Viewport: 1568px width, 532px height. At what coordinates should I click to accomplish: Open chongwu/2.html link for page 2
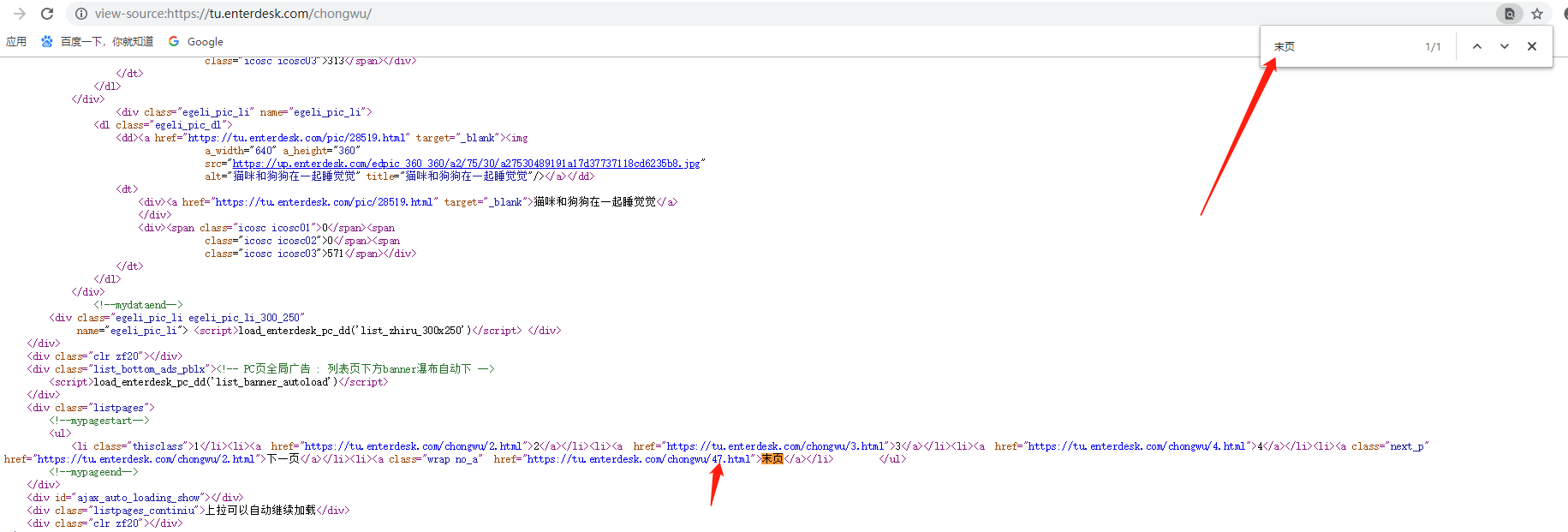coord(413,446)
